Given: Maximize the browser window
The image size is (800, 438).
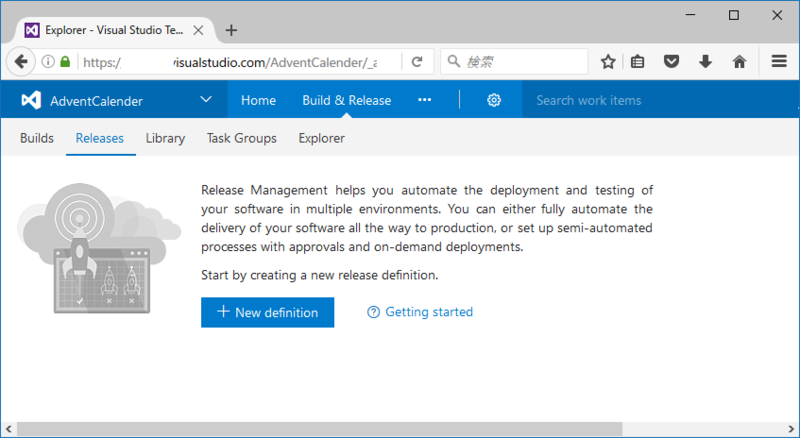Looking at the screenshot, I should pyautogui.click(x=734, y=15).
